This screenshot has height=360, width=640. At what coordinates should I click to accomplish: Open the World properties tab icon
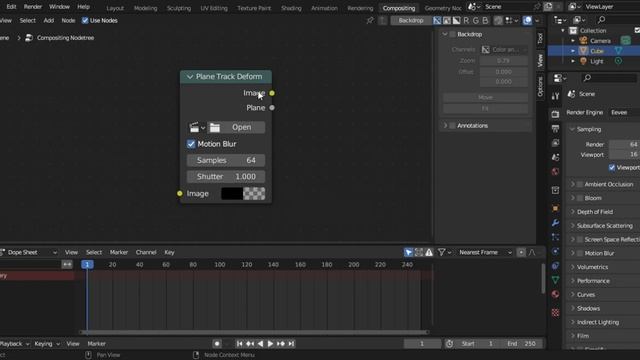(555, 171)
